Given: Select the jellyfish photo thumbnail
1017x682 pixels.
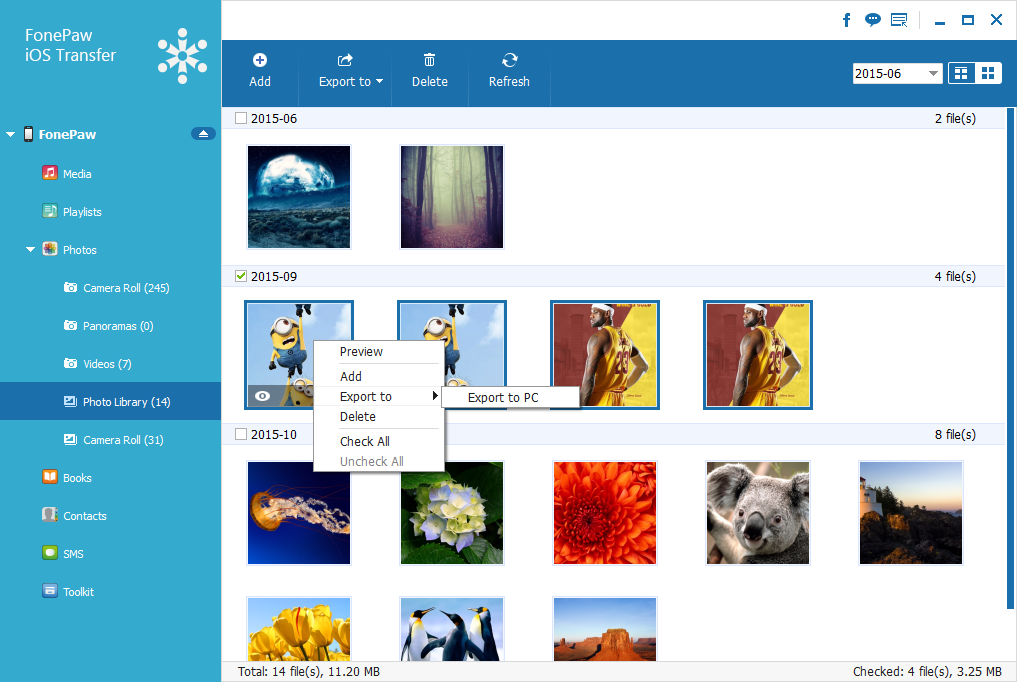Looking at the screenshot, I should [x=299, y=513].
